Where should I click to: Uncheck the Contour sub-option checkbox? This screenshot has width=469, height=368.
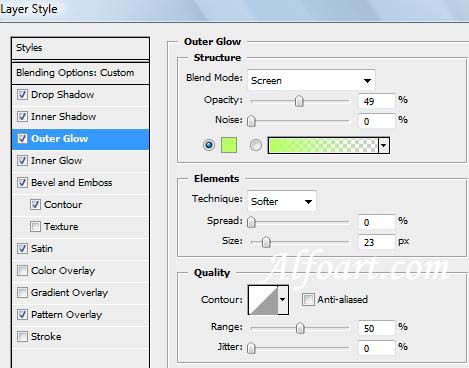click(x=35, y=204)
